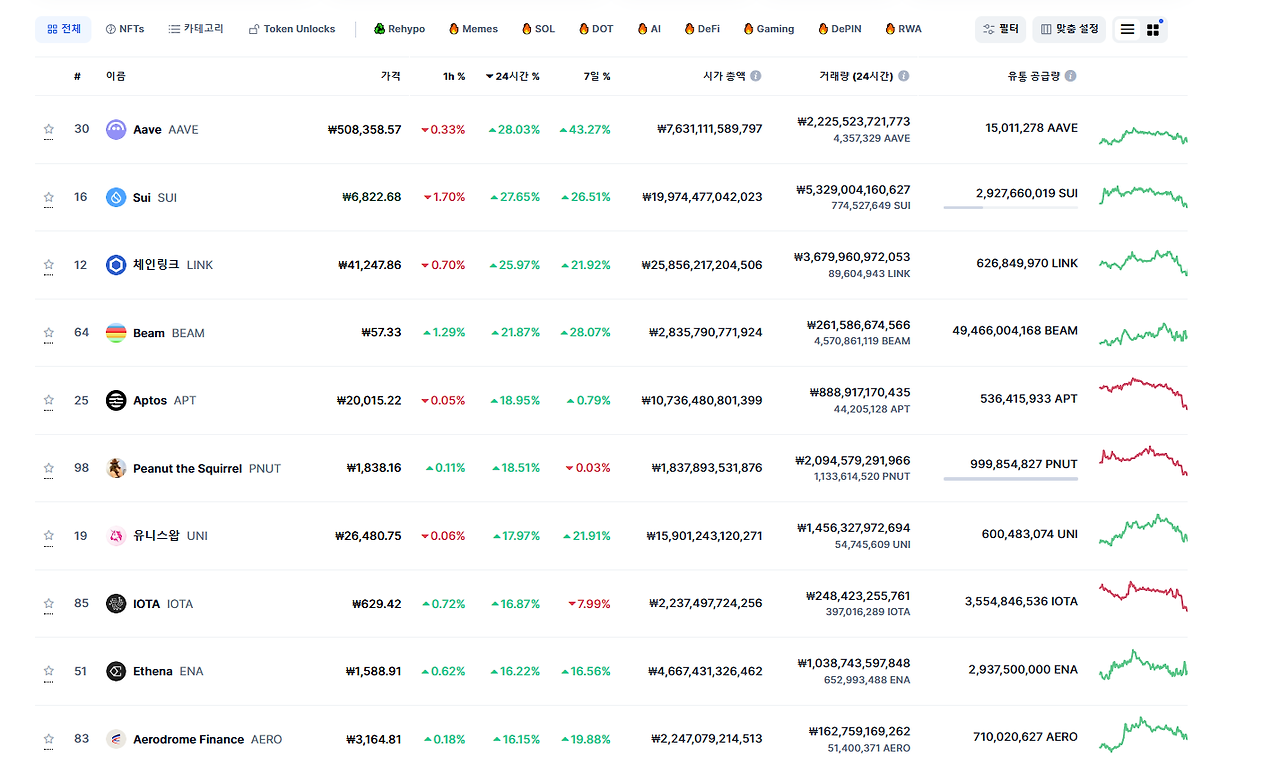1280x765 pixels.
Task: Click 유니스왑 volume ₩1,456,327,972,694
Action: point(853,528)
